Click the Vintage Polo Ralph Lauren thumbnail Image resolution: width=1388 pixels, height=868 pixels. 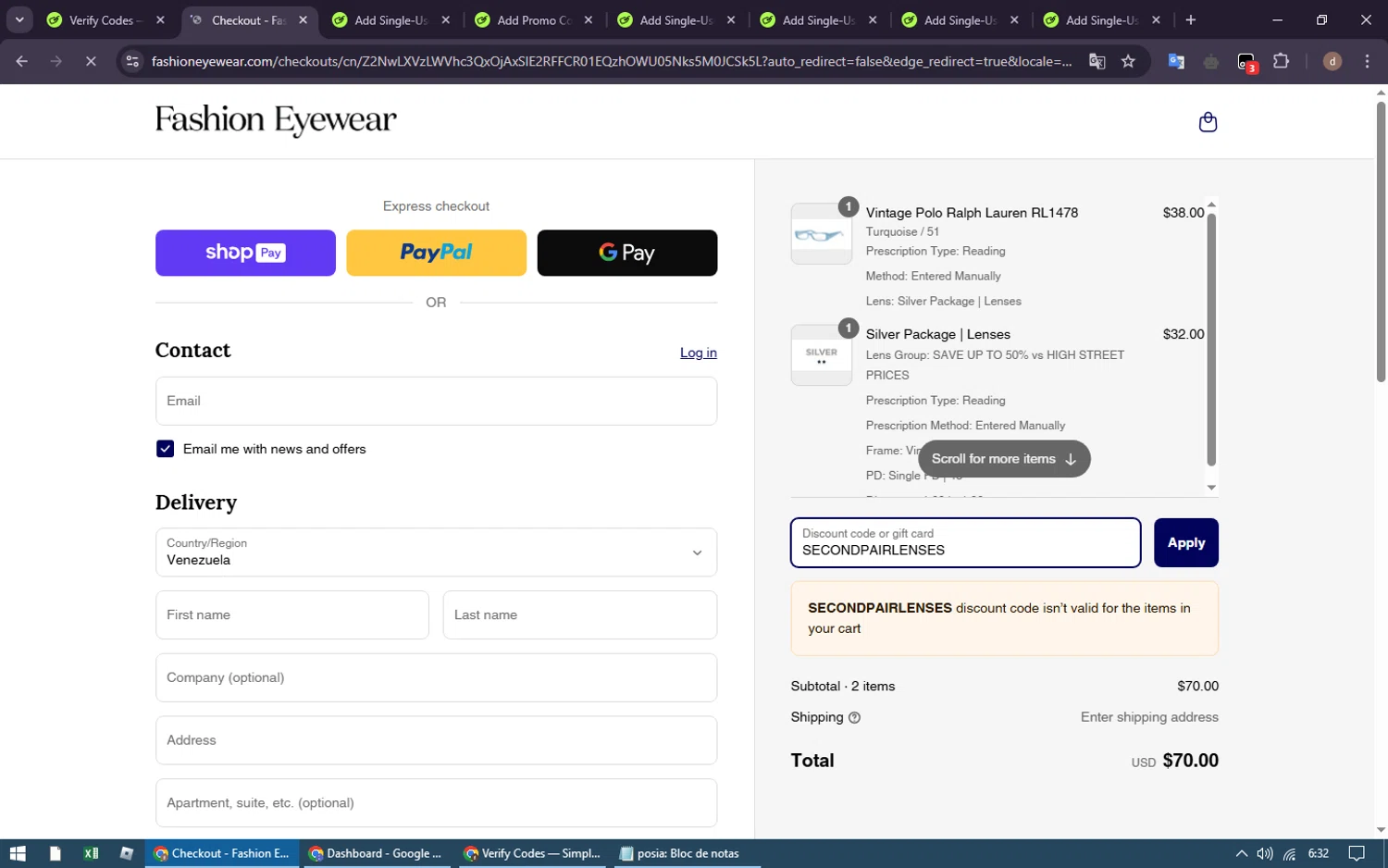(821, 234)
